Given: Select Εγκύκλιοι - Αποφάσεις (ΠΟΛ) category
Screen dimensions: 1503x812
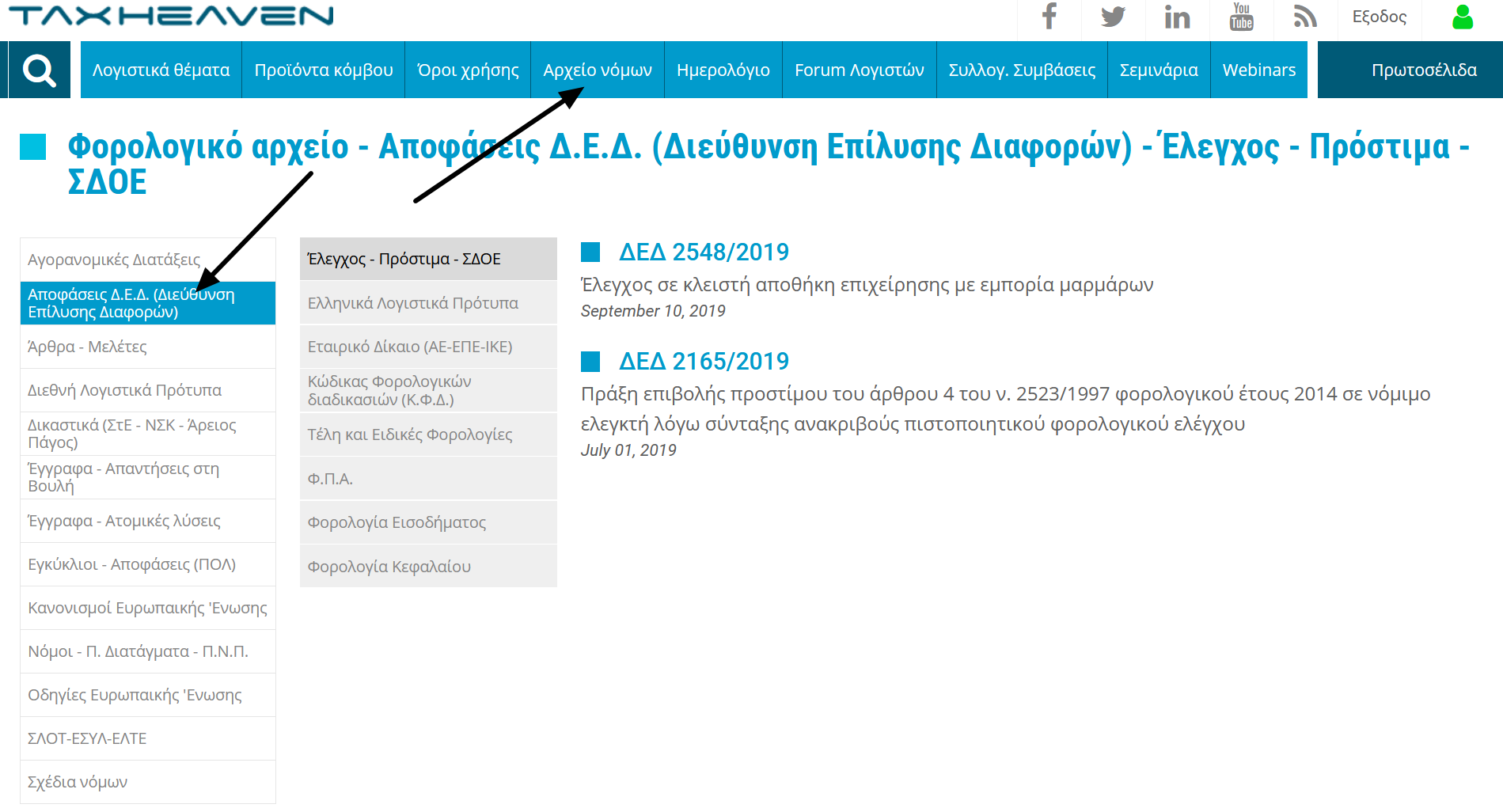Looking at the screenshot, I should [x=131, y=564].
